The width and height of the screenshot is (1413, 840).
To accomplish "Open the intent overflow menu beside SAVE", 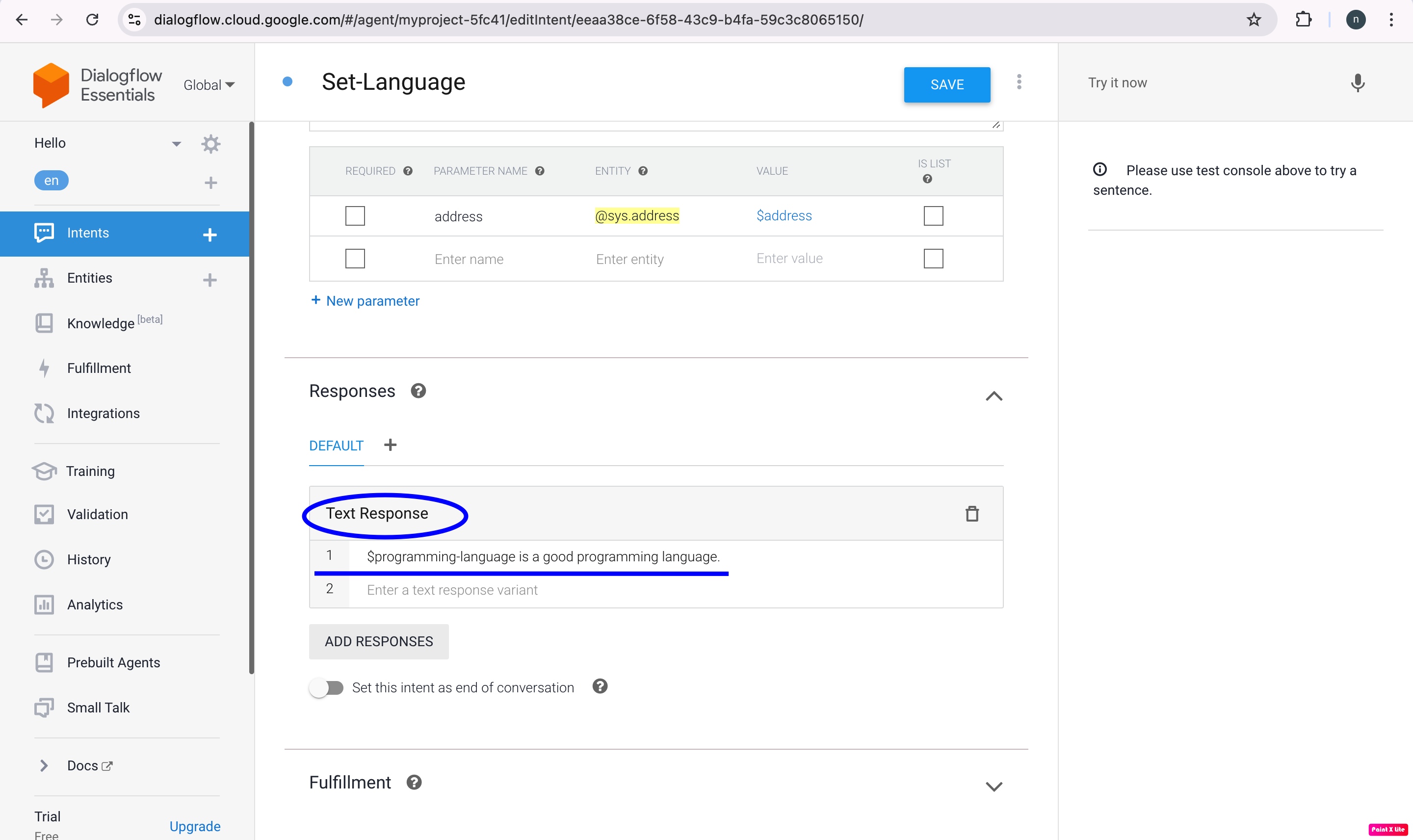I will click(1019, 82).
